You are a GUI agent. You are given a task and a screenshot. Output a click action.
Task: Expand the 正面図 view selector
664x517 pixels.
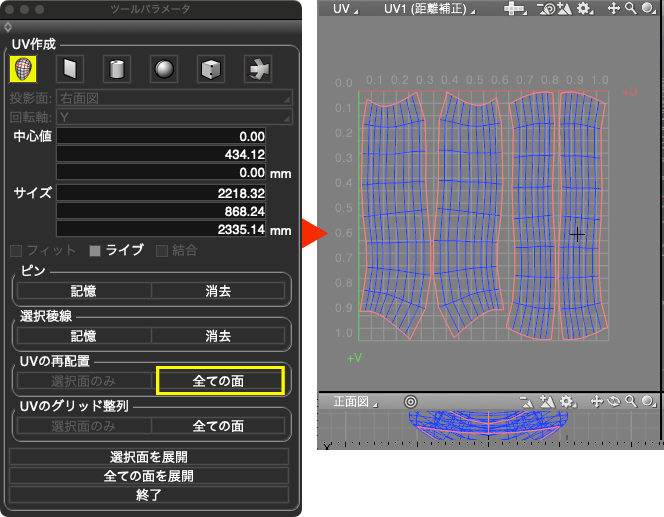pos(356,401)
